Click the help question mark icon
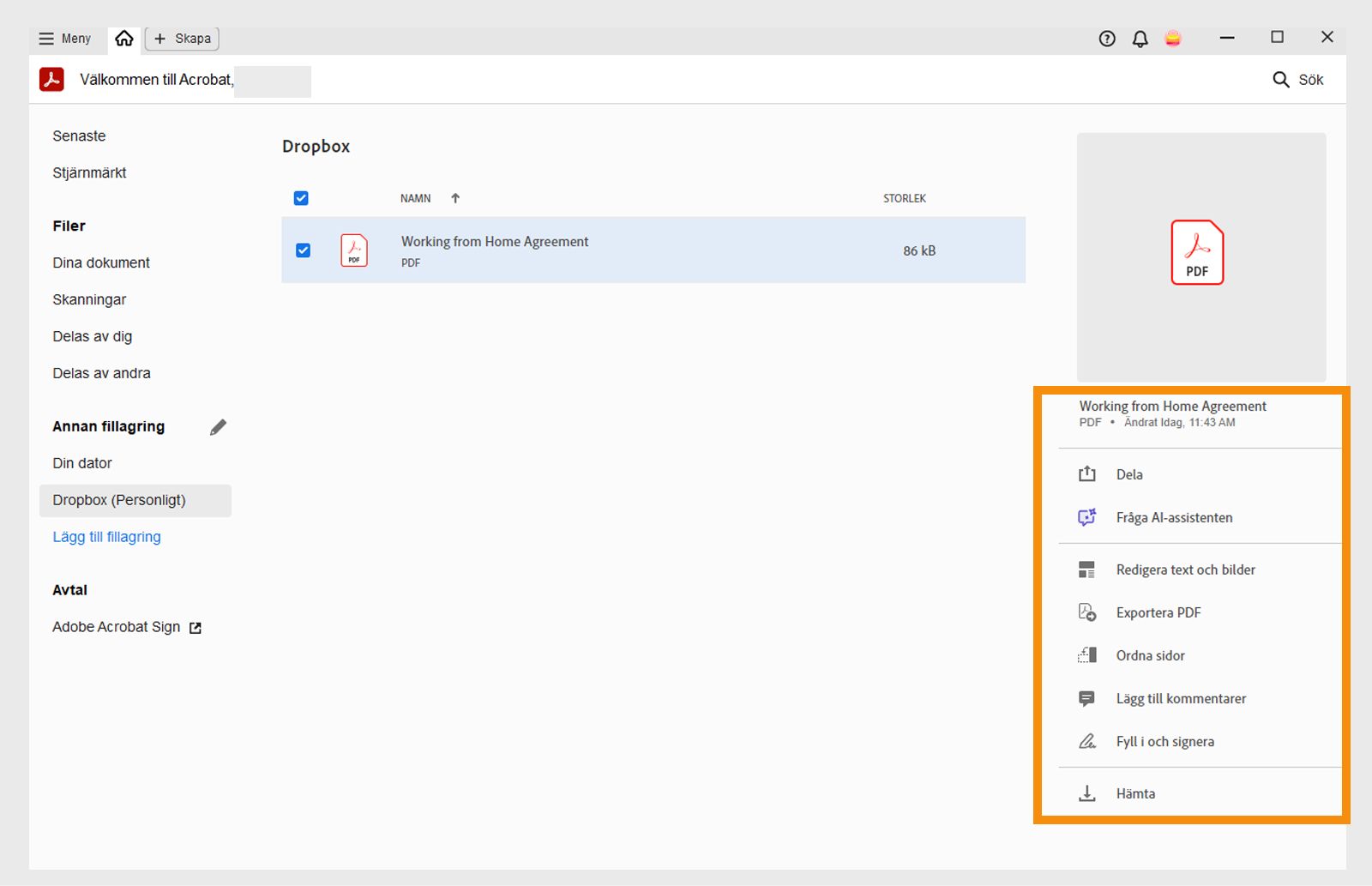1372x886 pixels. pyautogui.click(x=1107, y=39)
